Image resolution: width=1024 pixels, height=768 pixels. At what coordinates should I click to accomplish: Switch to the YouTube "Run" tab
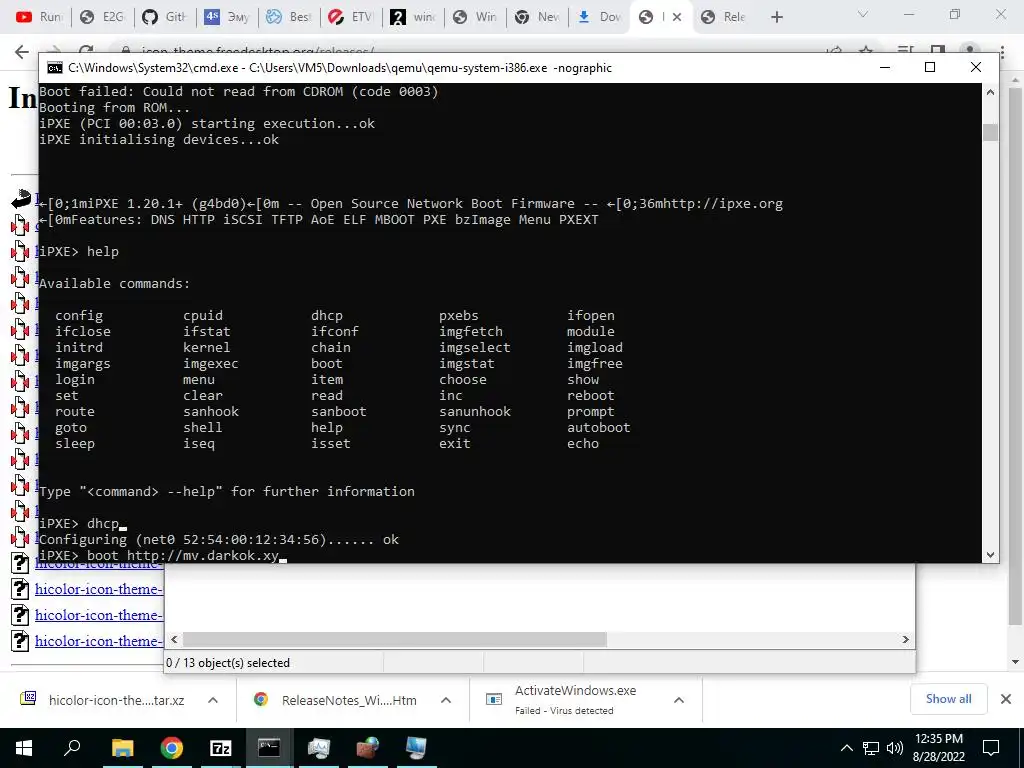(x=39, y=17)
